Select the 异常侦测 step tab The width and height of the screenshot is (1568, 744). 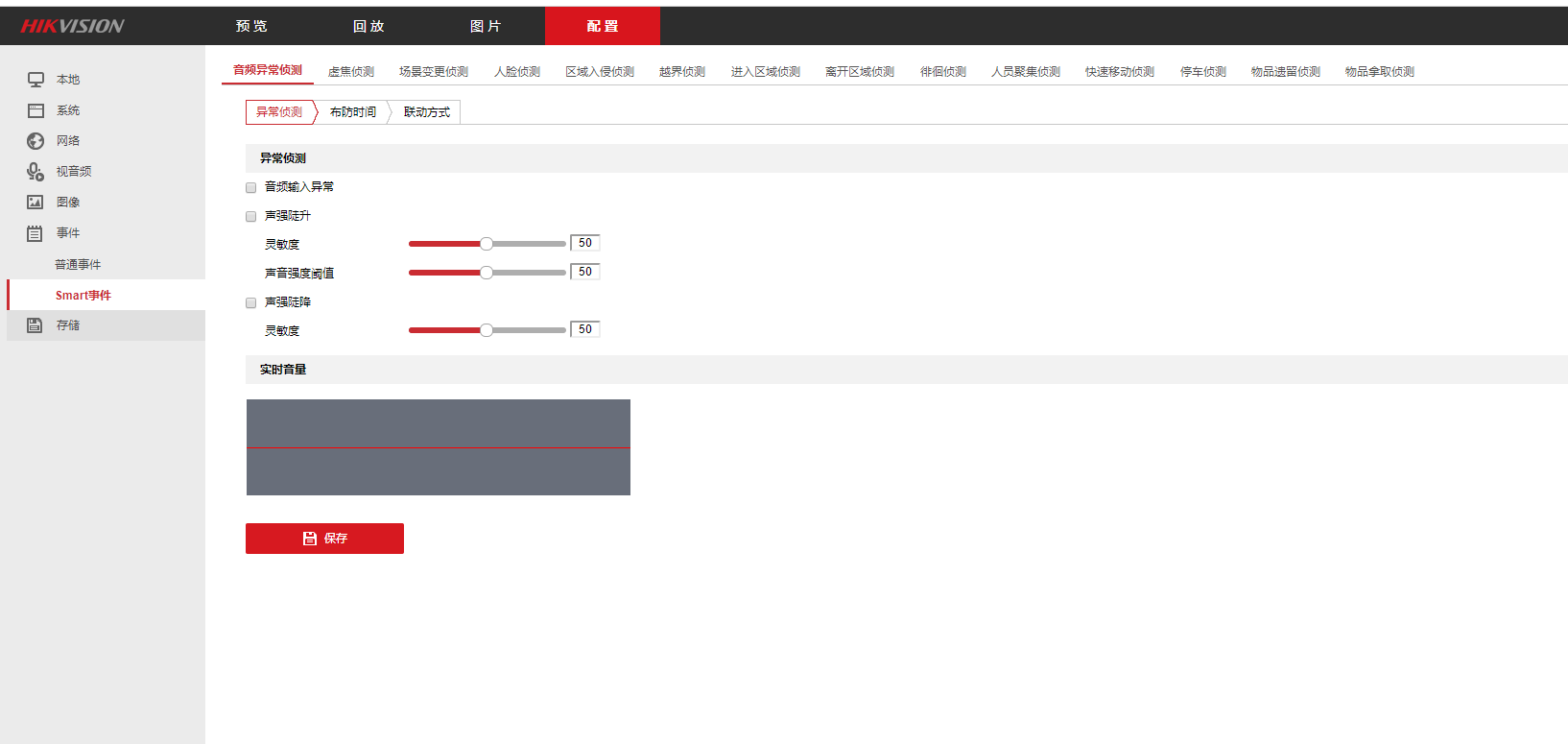pyautogui.click(x=279, y=112)
